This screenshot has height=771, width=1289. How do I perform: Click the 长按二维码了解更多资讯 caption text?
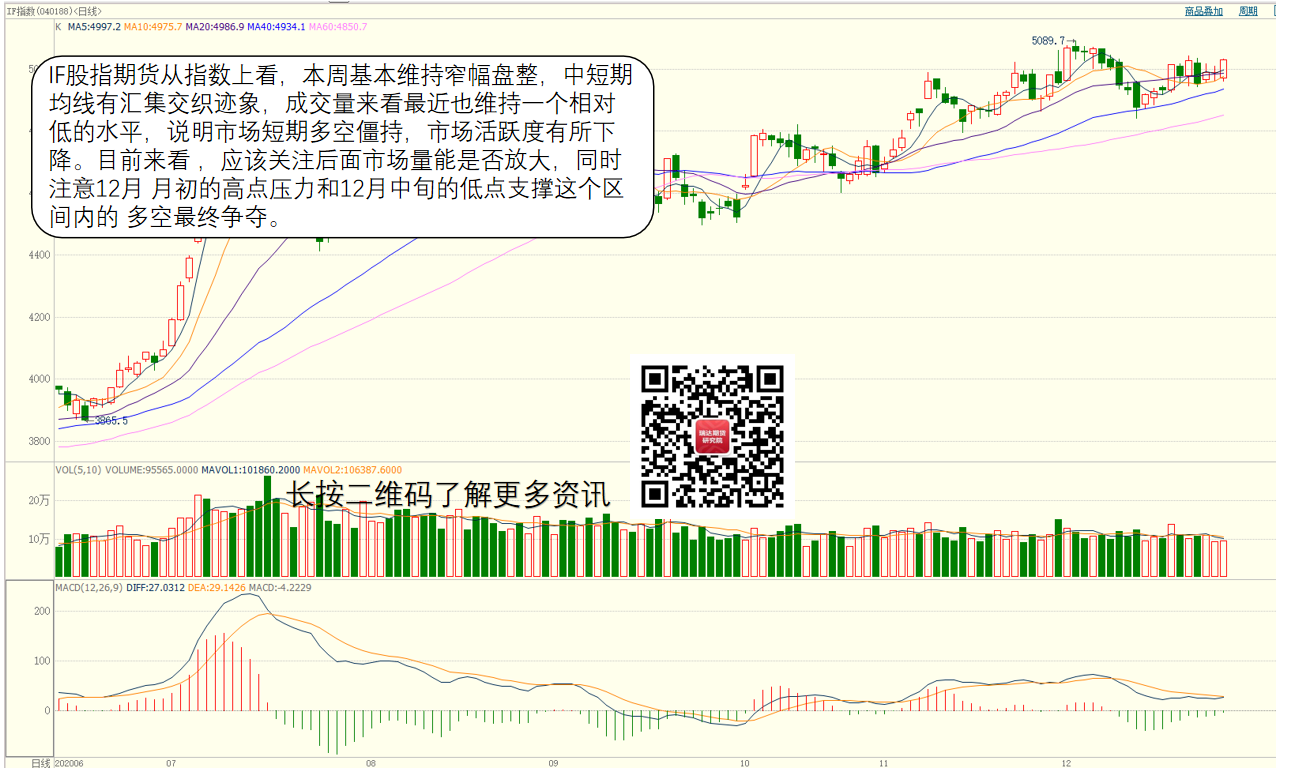(x=449, y=495)
